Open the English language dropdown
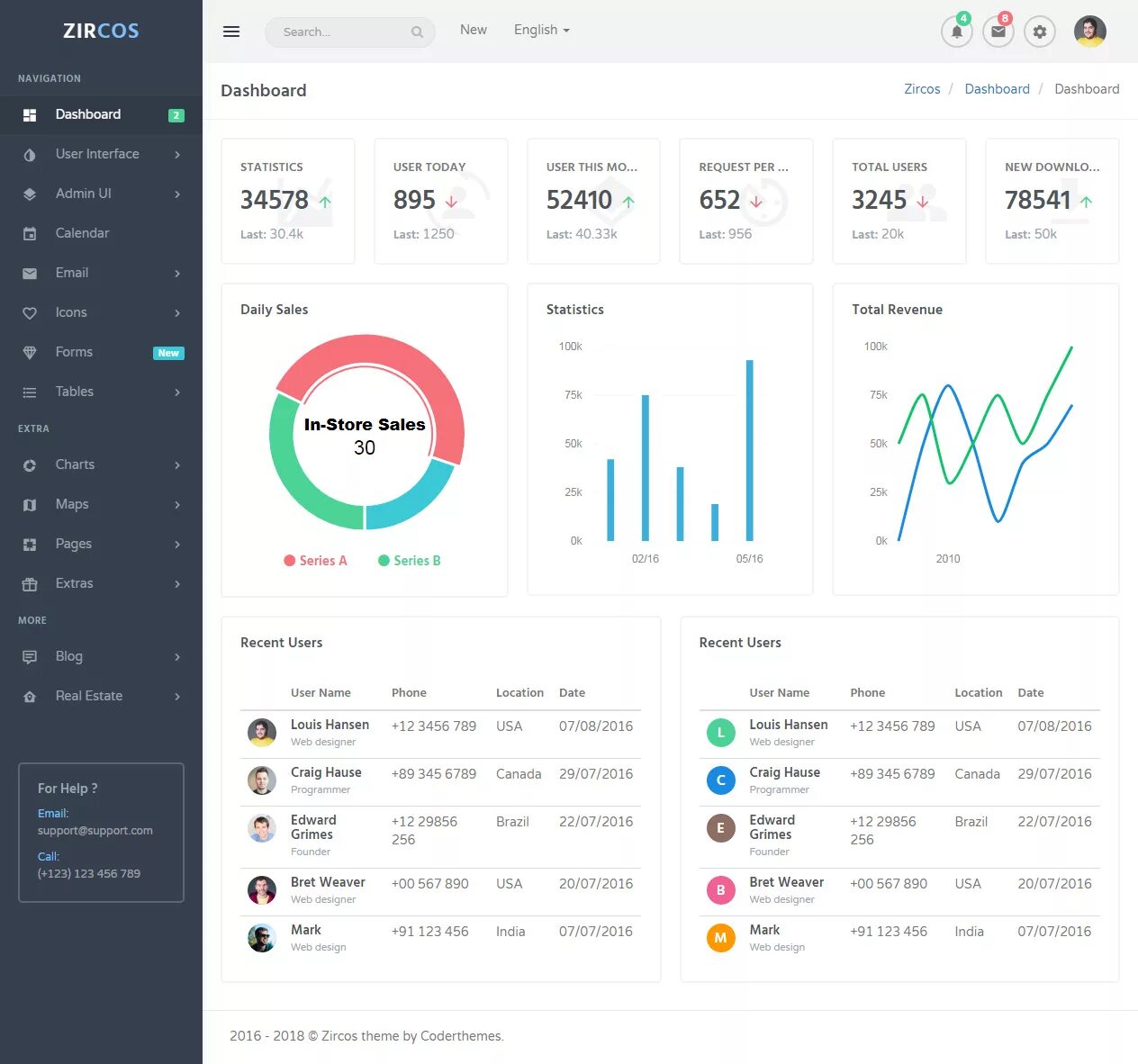This screenshot has height=1064, width=1138. tap(541, 30)
